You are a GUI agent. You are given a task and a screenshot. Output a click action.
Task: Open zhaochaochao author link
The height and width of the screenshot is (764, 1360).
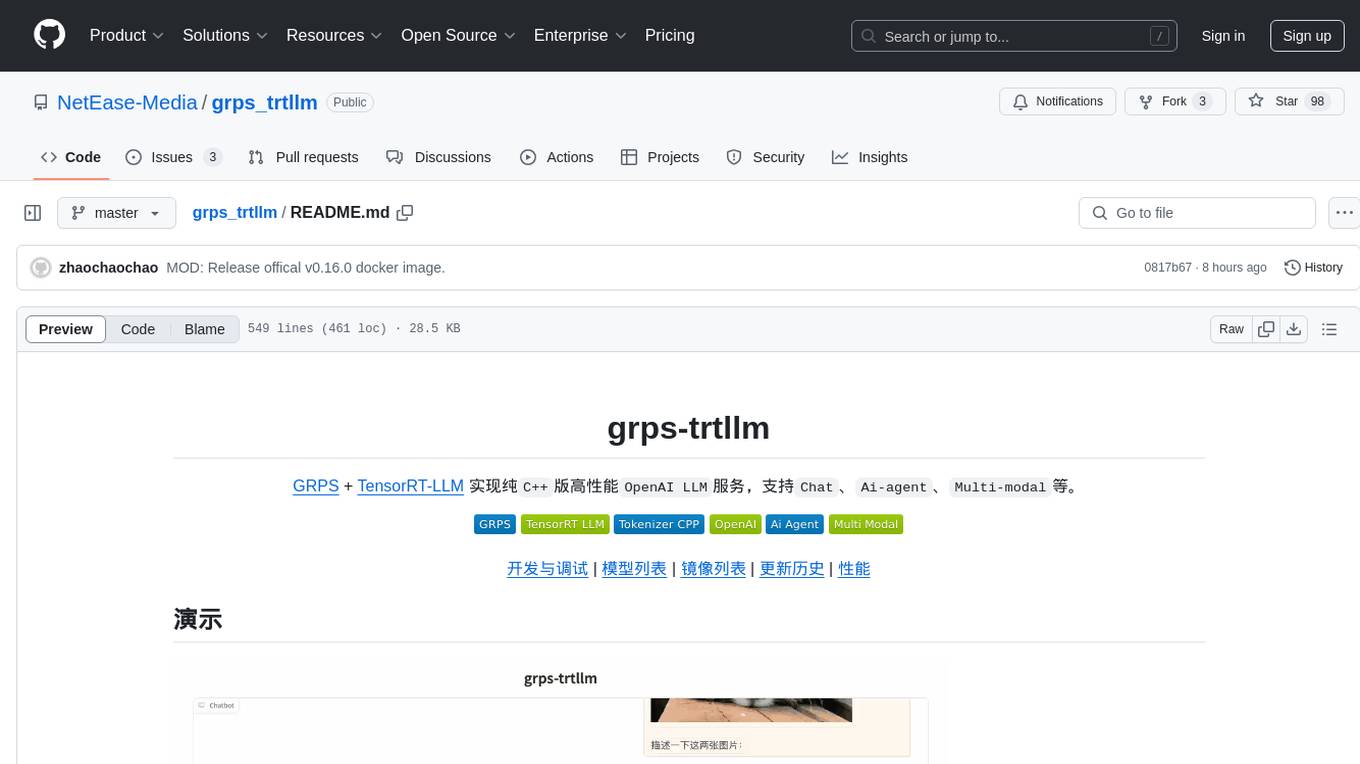(108, 268)
